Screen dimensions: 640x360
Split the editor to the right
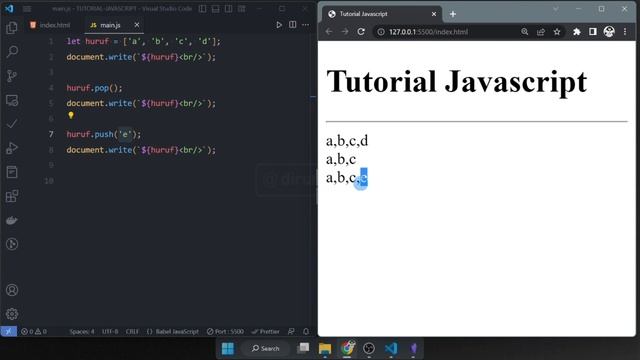293,24
